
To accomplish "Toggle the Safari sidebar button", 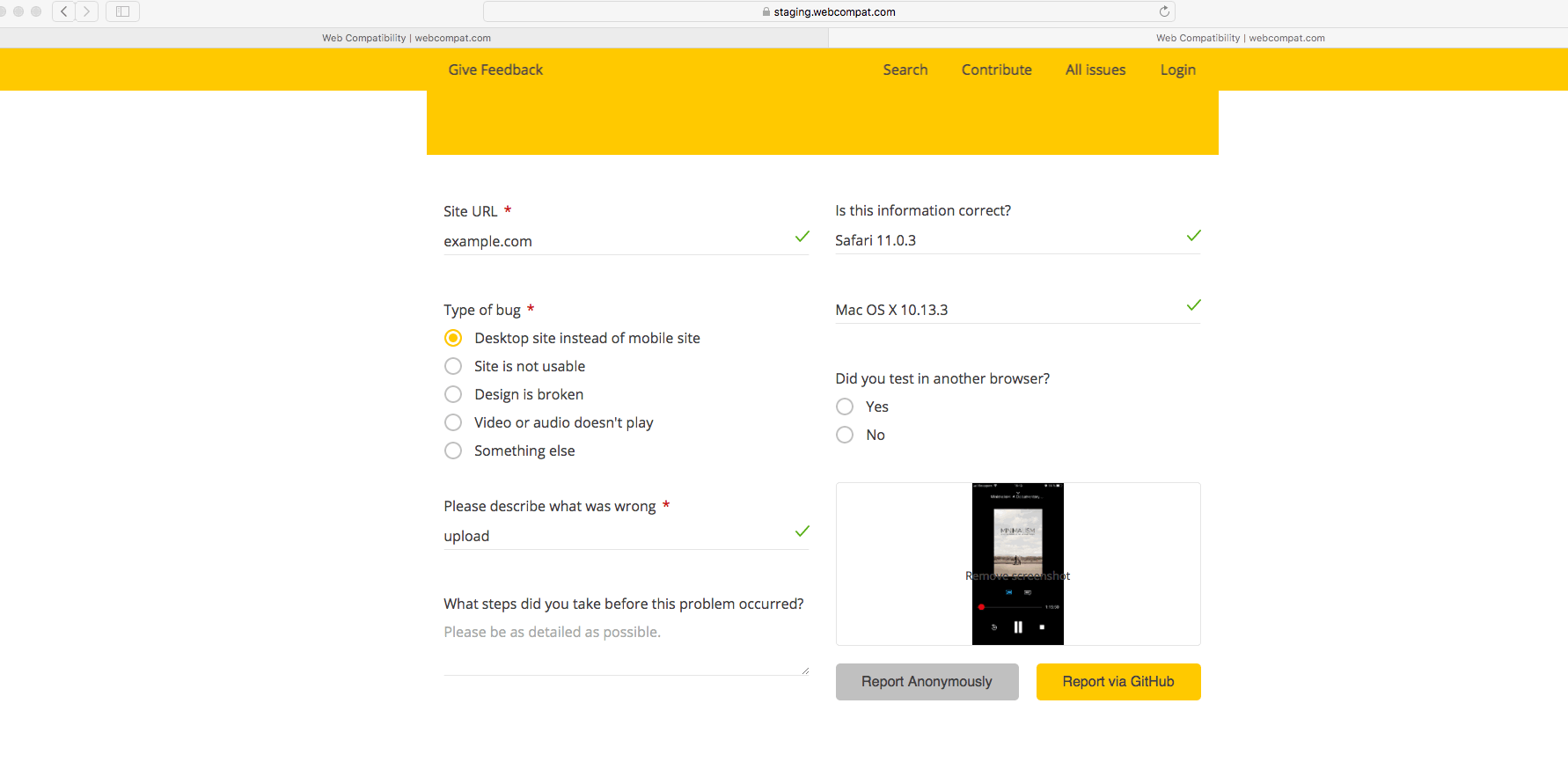I will (x=122, y=11).
